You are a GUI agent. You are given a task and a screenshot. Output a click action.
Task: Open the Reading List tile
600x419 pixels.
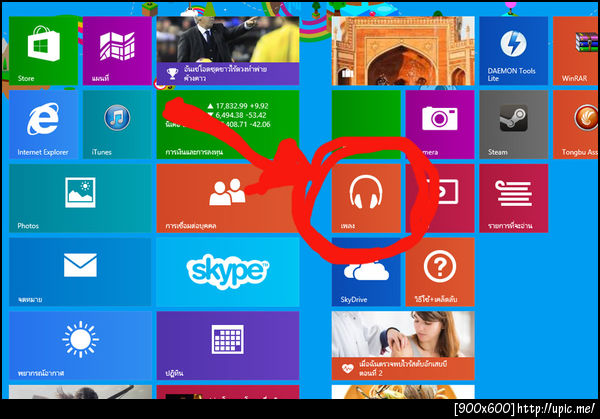(514, 198)
